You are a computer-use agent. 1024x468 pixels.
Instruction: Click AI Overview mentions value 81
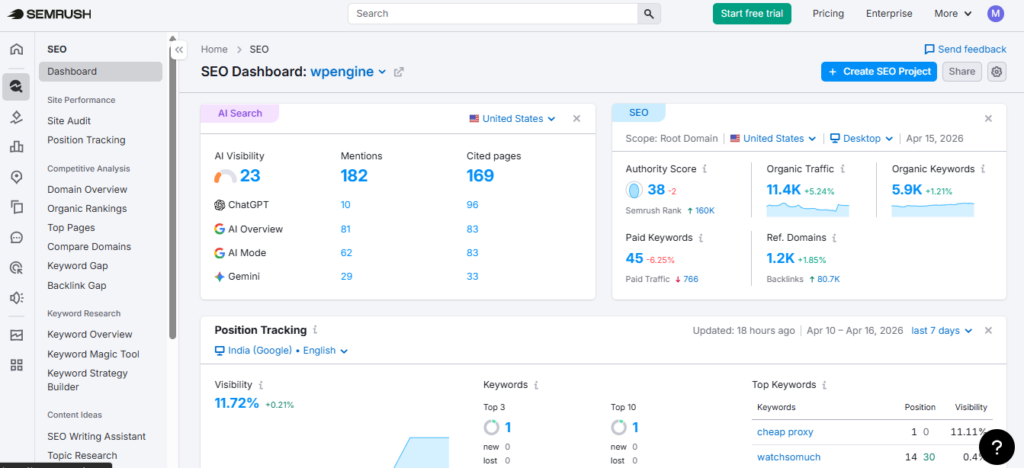[x=345, y=229]
